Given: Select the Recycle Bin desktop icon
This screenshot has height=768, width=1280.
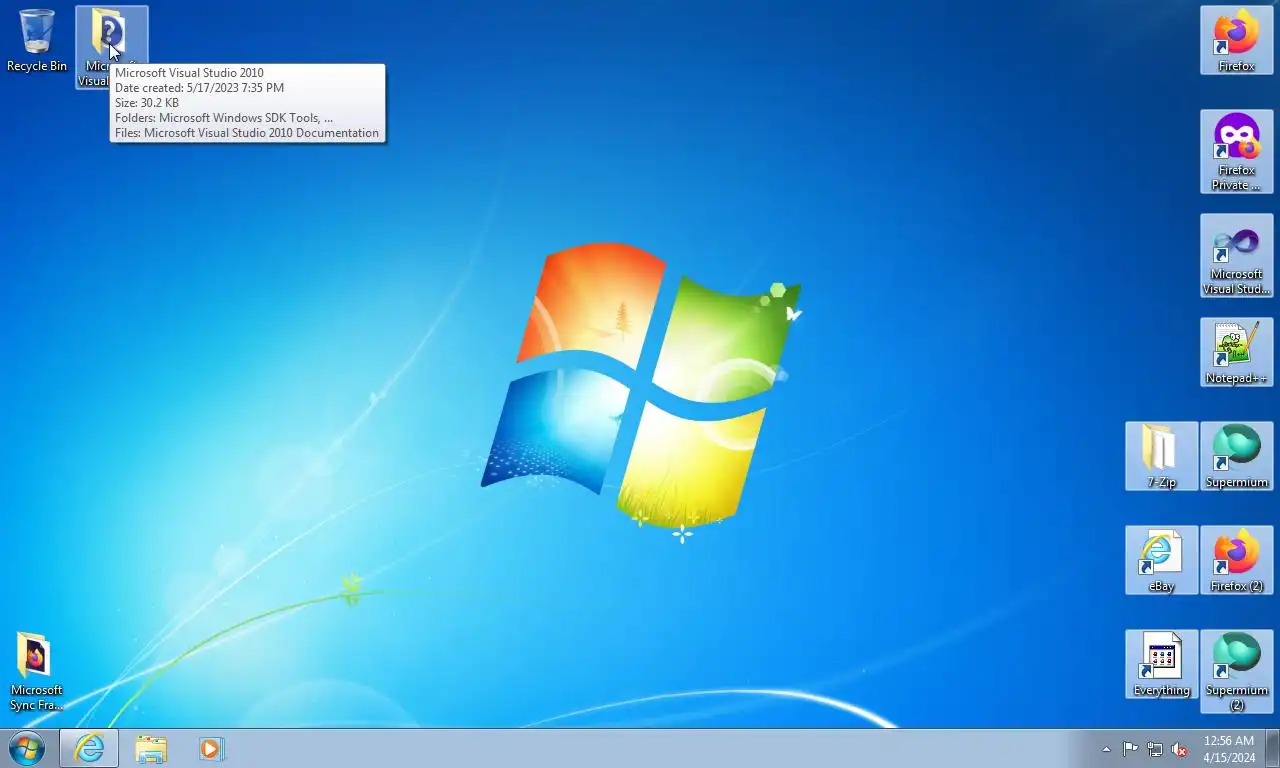Looking at the screenshot, I should coord(37,42).
